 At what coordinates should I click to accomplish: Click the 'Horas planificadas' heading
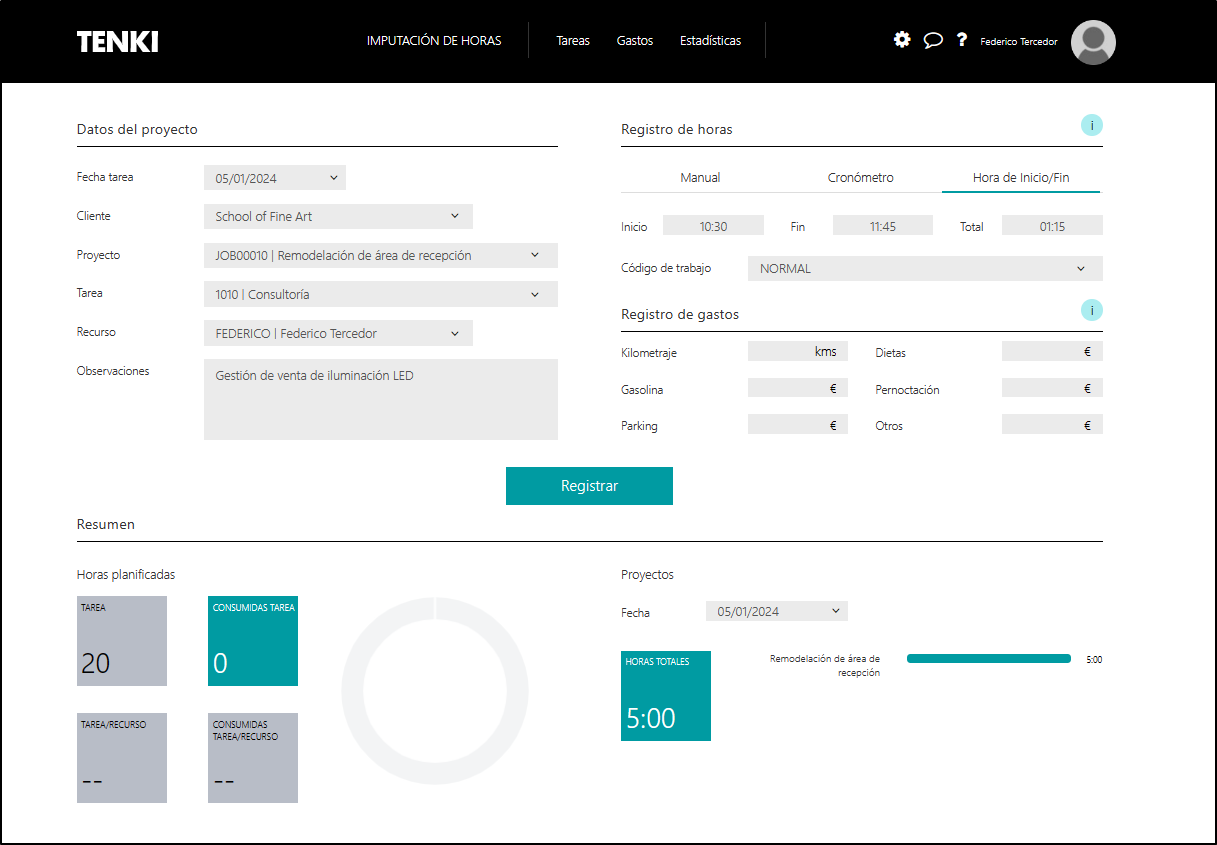point(126,574)
